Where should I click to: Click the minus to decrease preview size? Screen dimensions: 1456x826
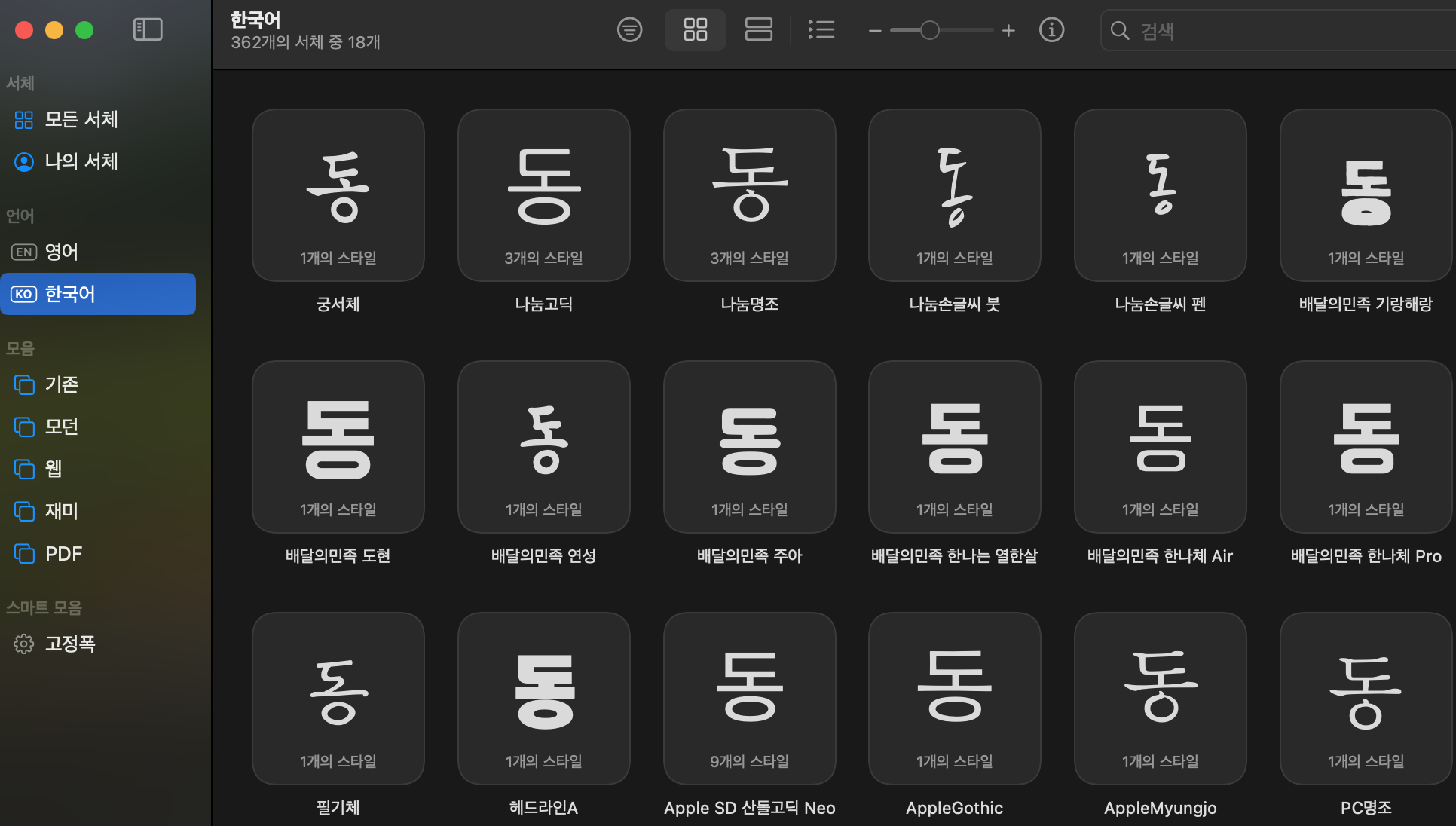click(x=875, y=31)
